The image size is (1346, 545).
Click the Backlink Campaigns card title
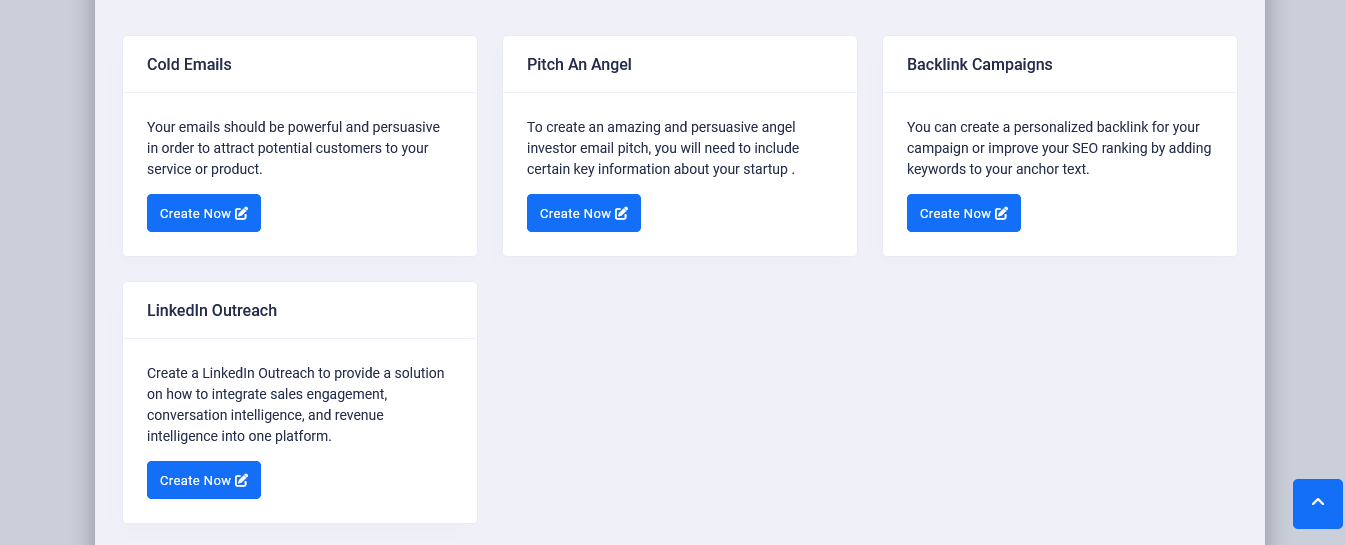point(979,64)
